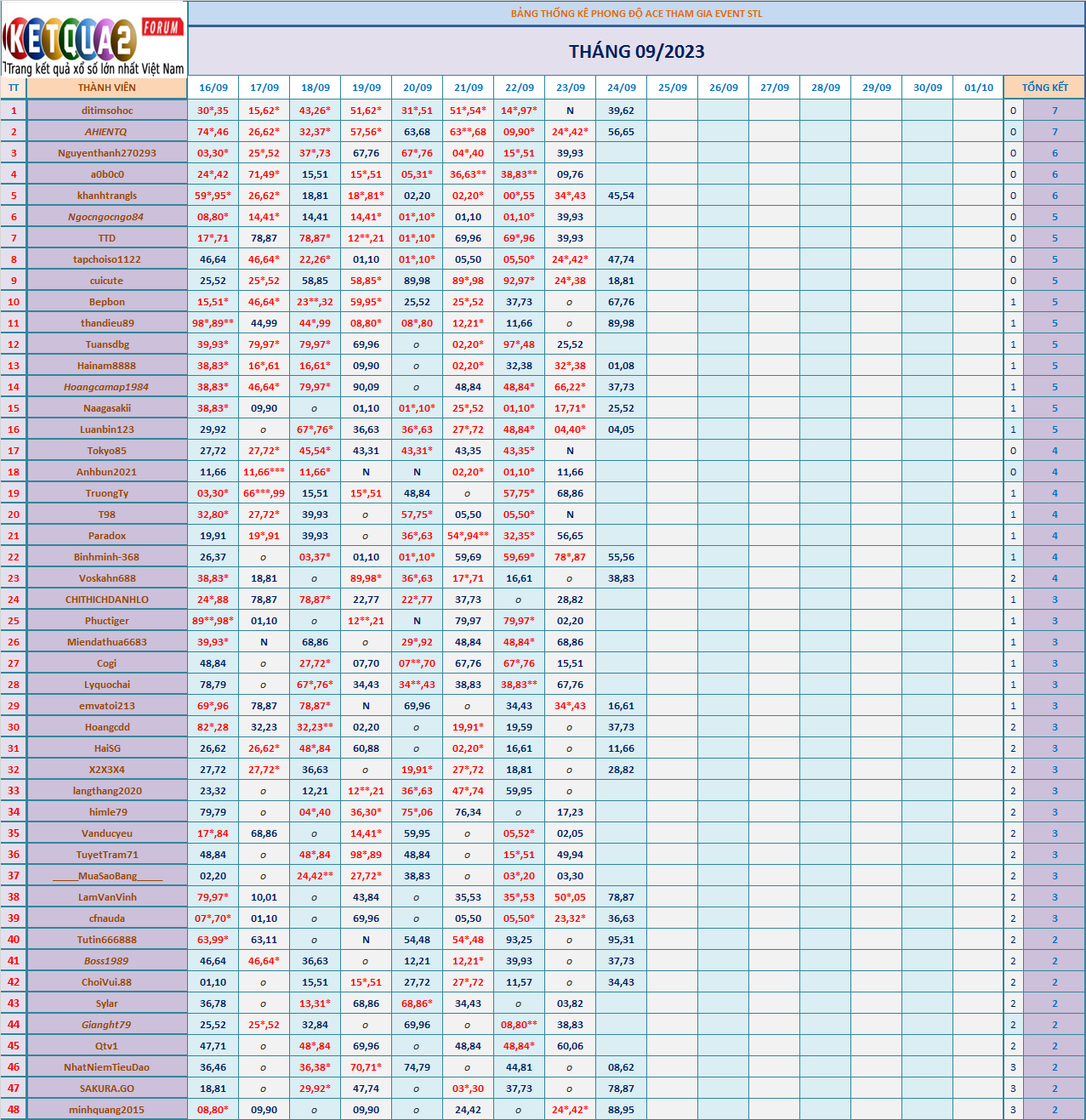
Task: Select member name Tutin666888
Action: tap(107, 940)
